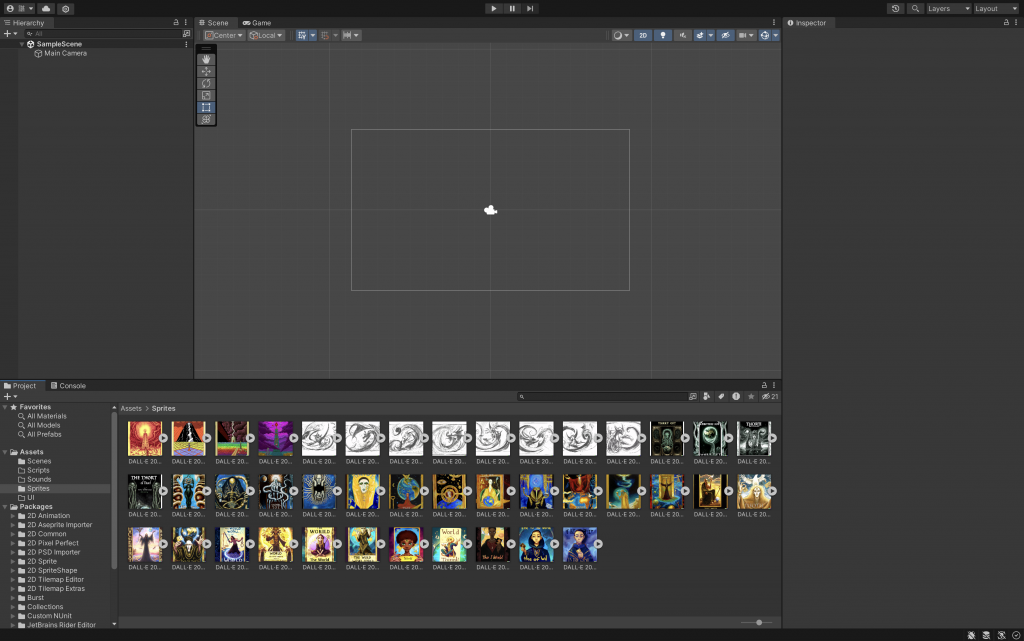Screen dimensions: 1024x641
Task: Click the Pause button
Action: pos(512,8)
